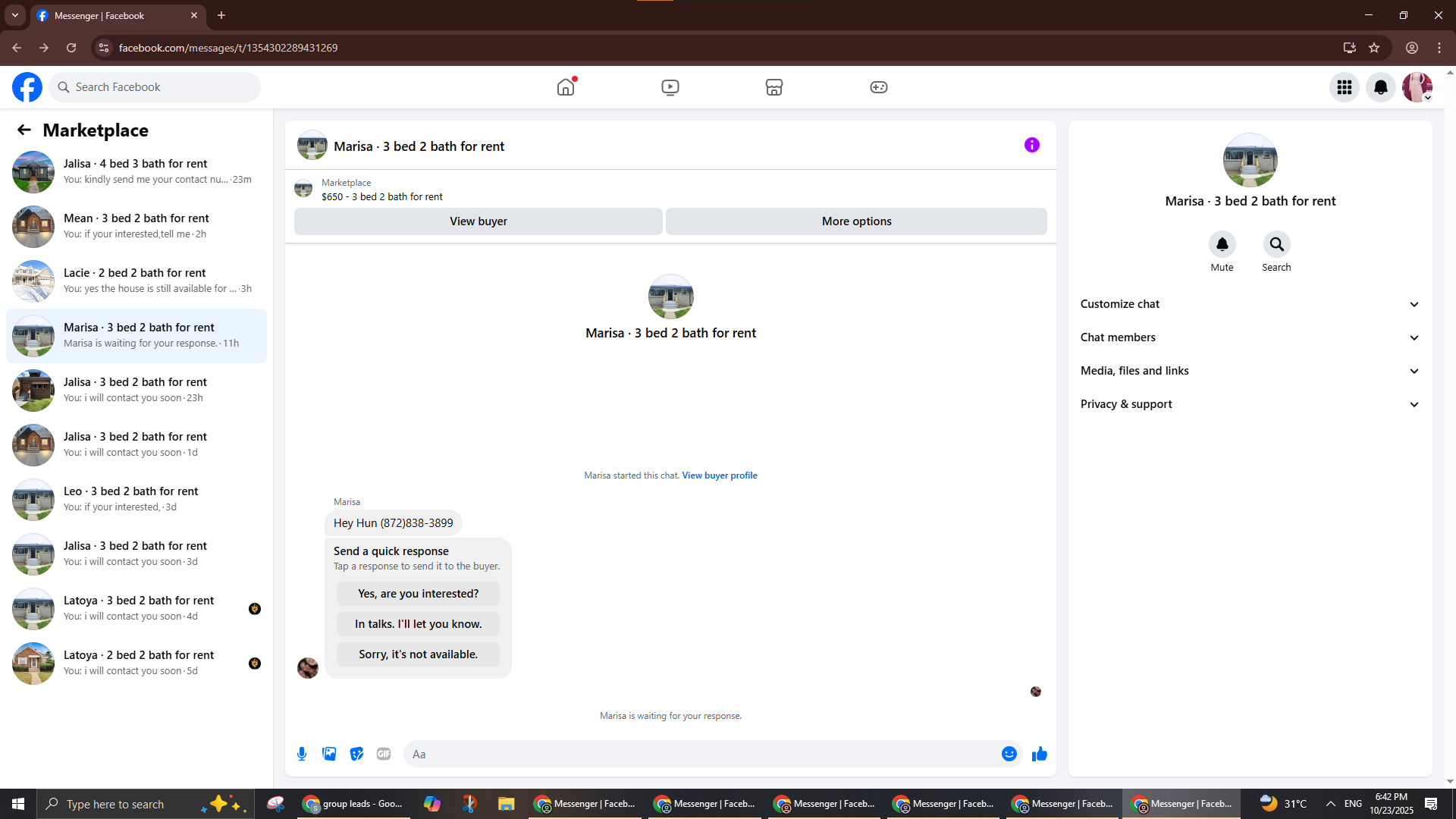Mute this conversation with the bell
Viewport: 1456px width, 819px height.
coord(1222,244)
